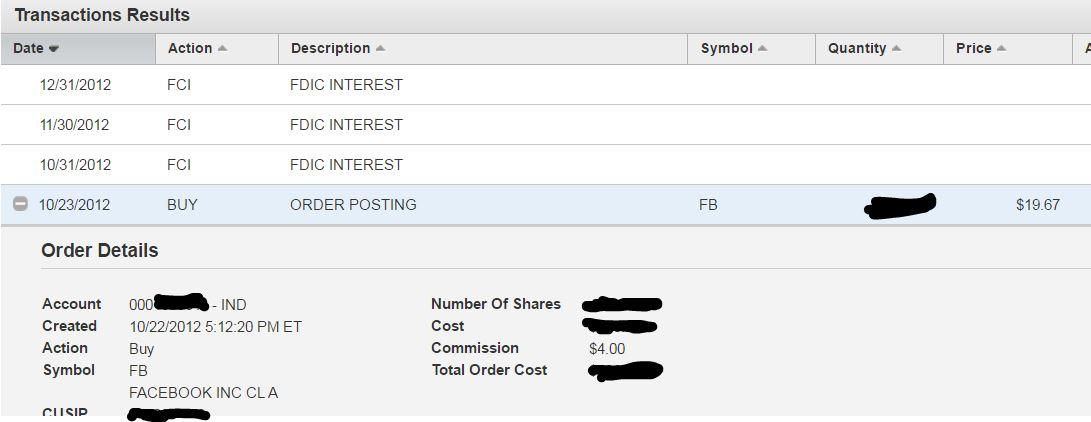This screenshot has width=1091, height=422.
Task: Click the sort arrow beside Description header
Action: [x=380, y=49]
